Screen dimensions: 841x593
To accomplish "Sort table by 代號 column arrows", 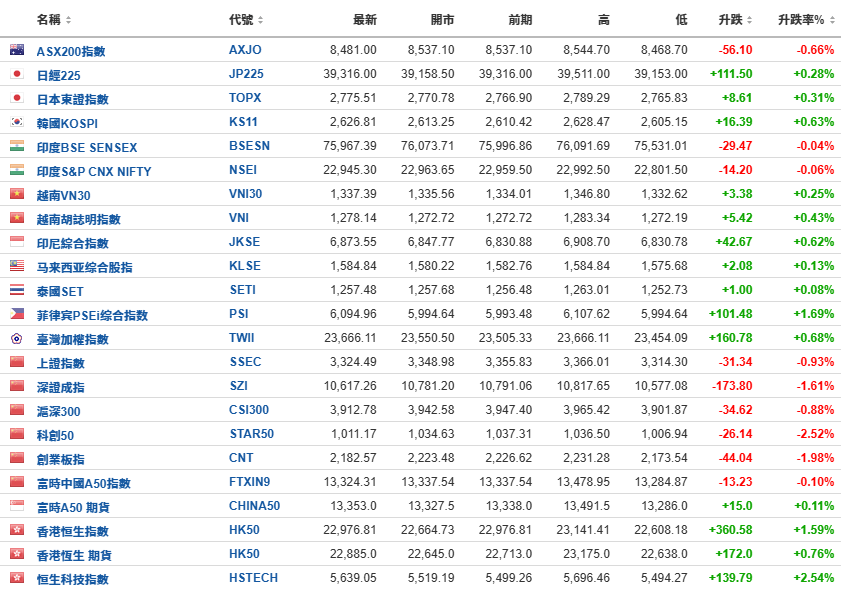I will click(x=260, y=20).
